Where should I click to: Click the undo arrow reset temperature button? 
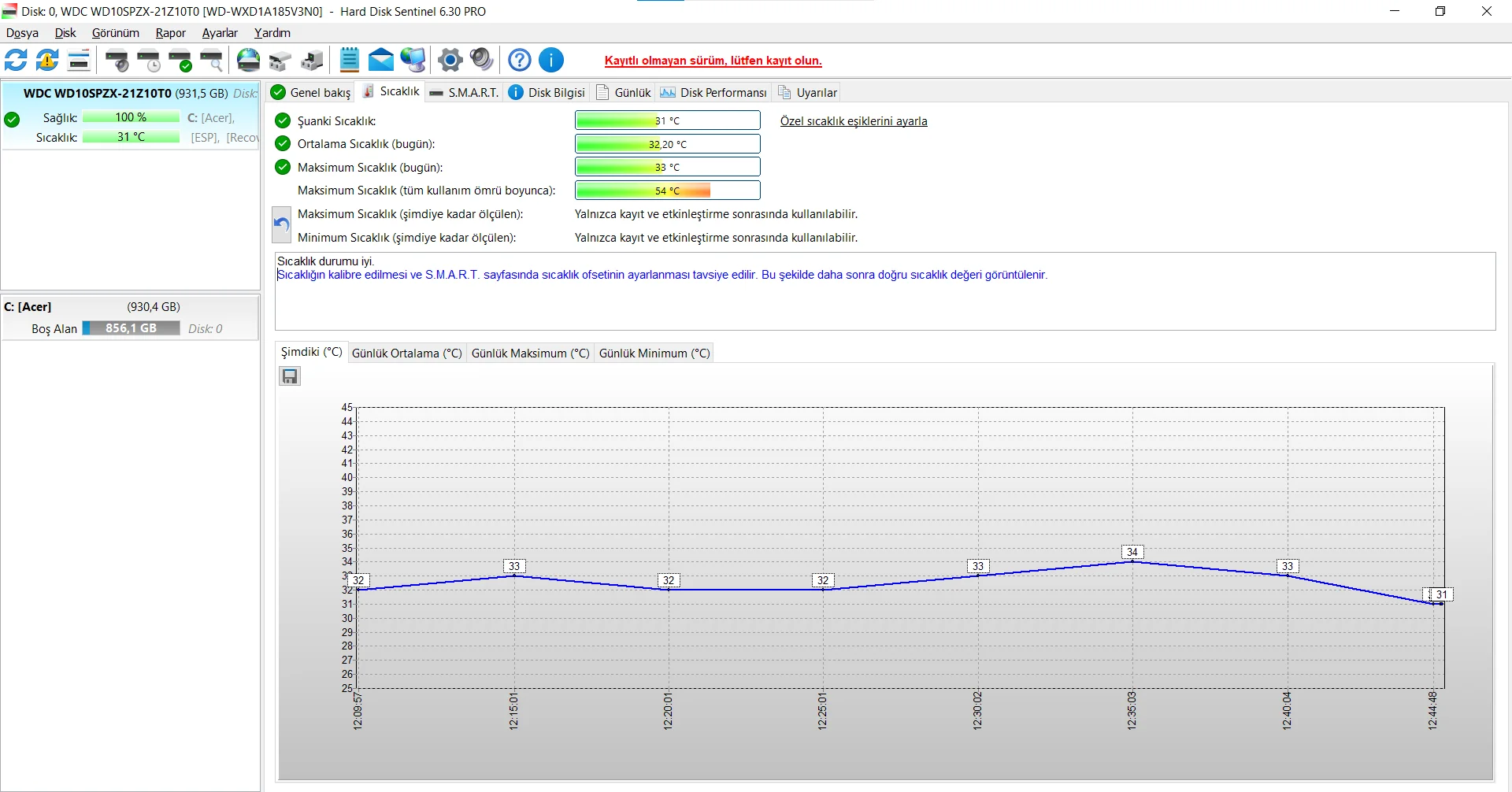(x=281, y=225)
